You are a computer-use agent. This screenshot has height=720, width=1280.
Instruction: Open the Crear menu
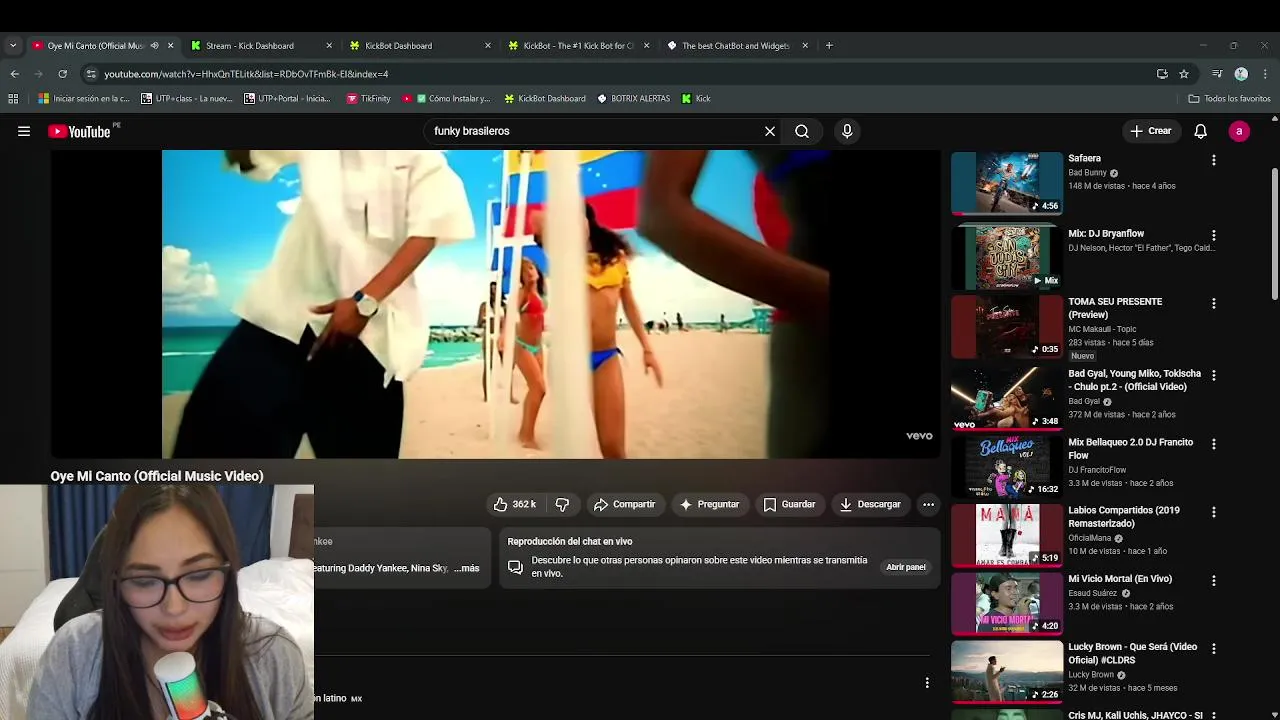coord(1150,131)
